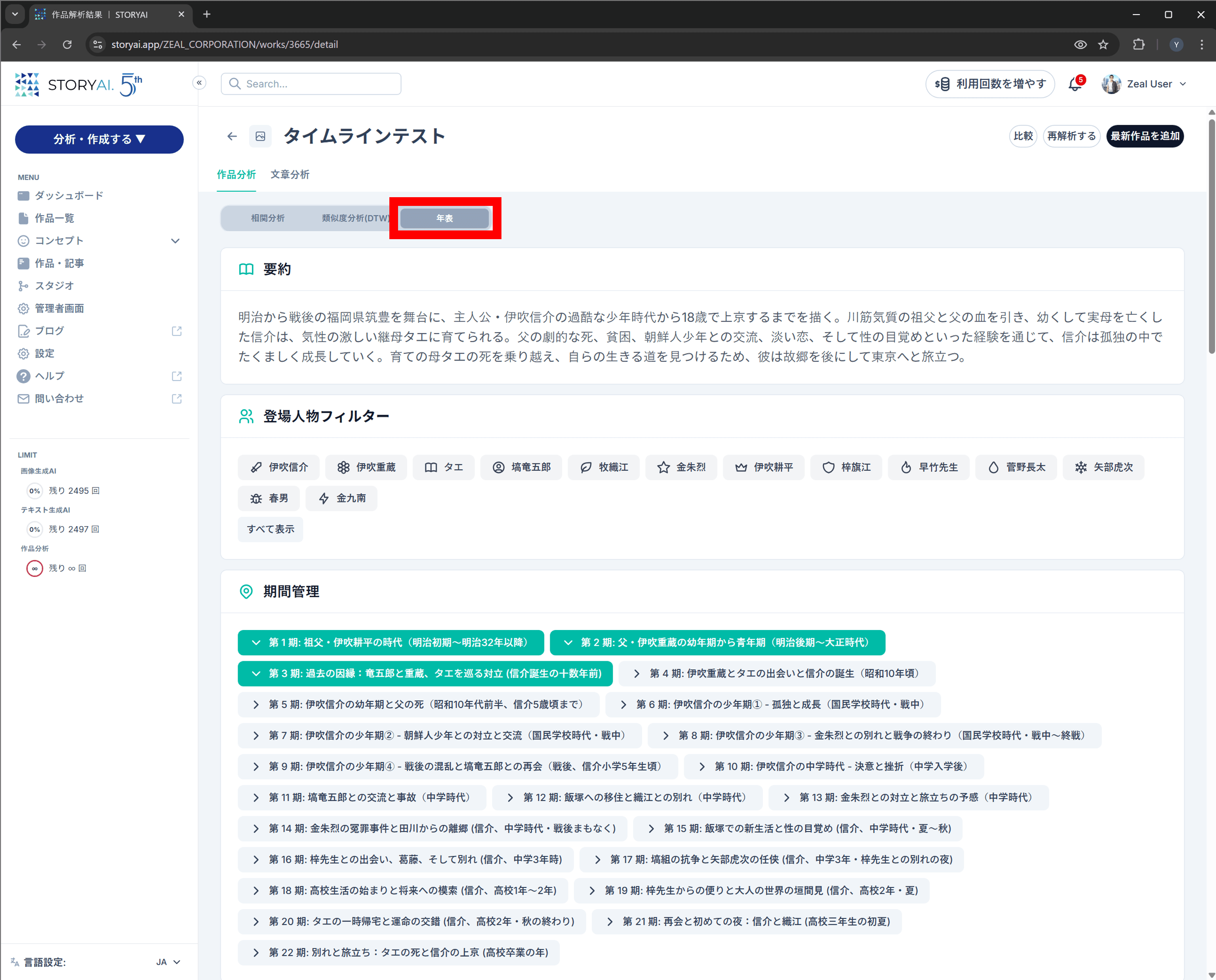Open a new browser tab
The image size is (1216, 980).
tap(207, 15)
